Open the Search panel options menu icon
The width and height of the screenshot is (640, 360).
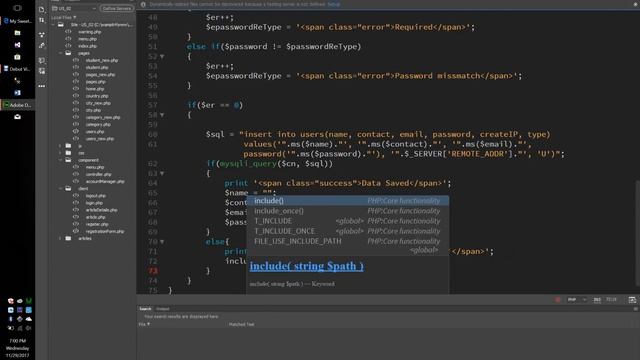tap(635, 309)
